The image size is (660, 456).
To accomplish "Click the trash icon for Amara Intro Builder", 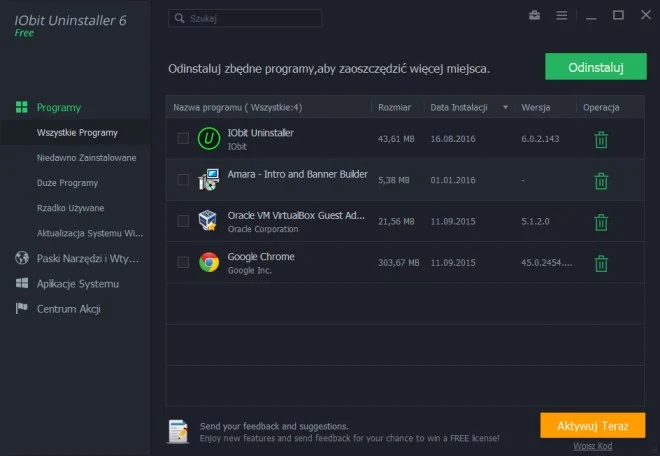I will 601,181.
